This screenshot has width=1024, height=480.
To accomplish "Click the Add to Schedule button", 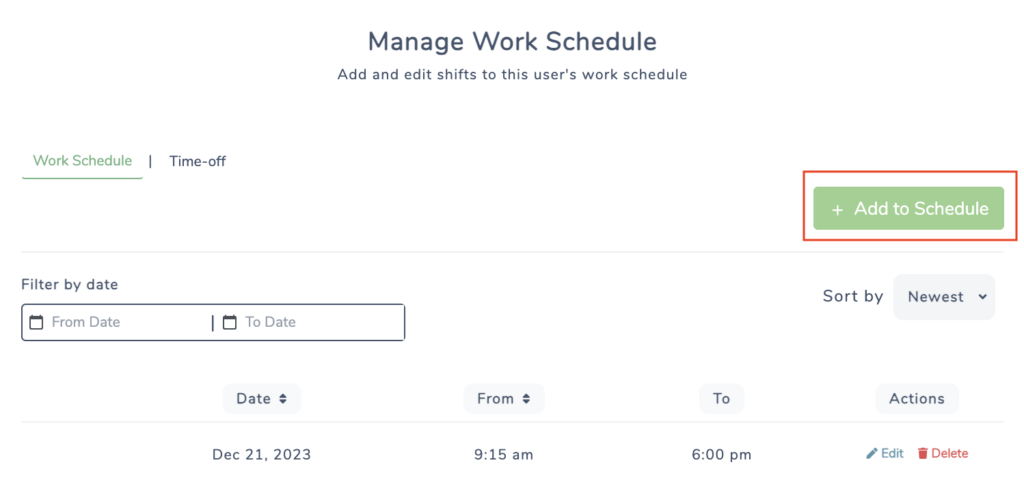I will [908, 208].
